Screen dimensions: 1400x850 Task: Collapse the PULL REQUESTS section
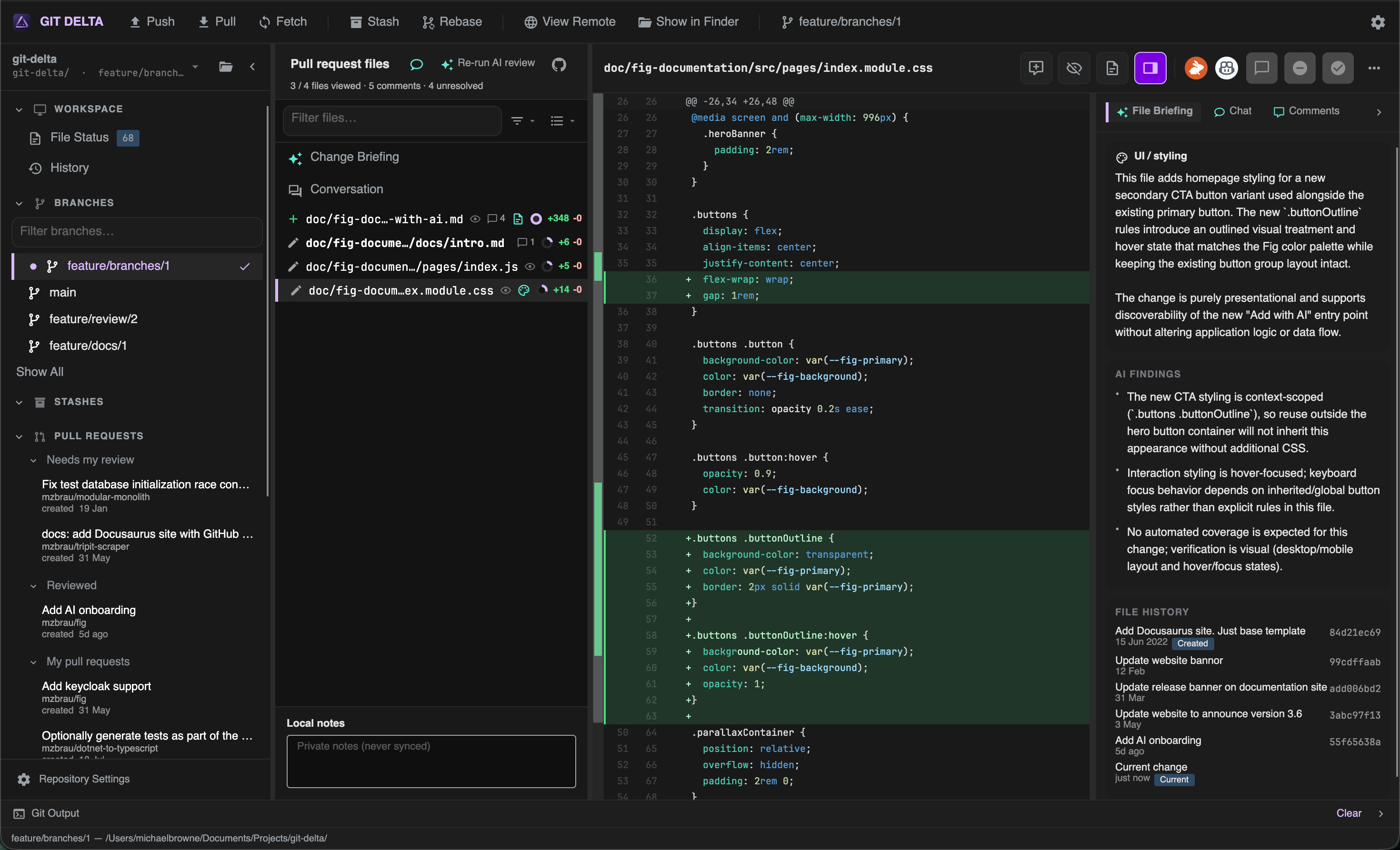20,436
